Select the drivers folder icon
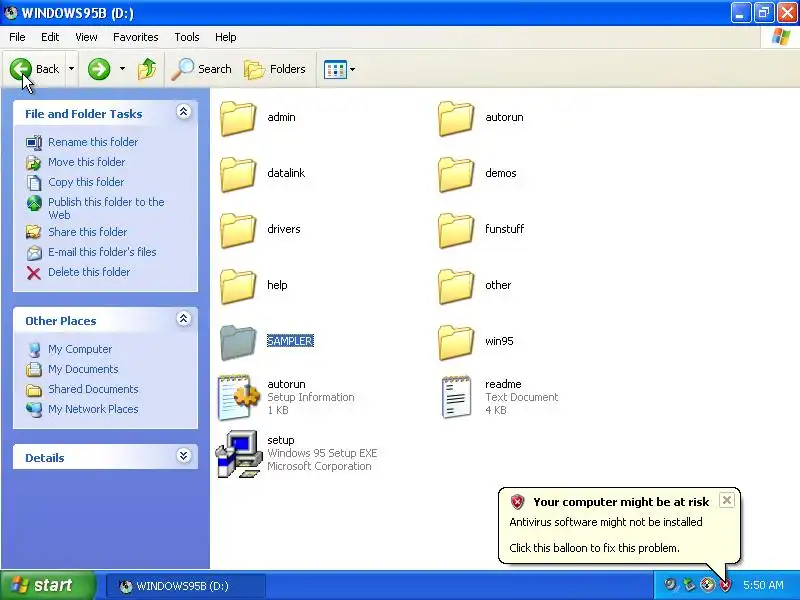The image size is (800, 600). [x=238, y=231]
